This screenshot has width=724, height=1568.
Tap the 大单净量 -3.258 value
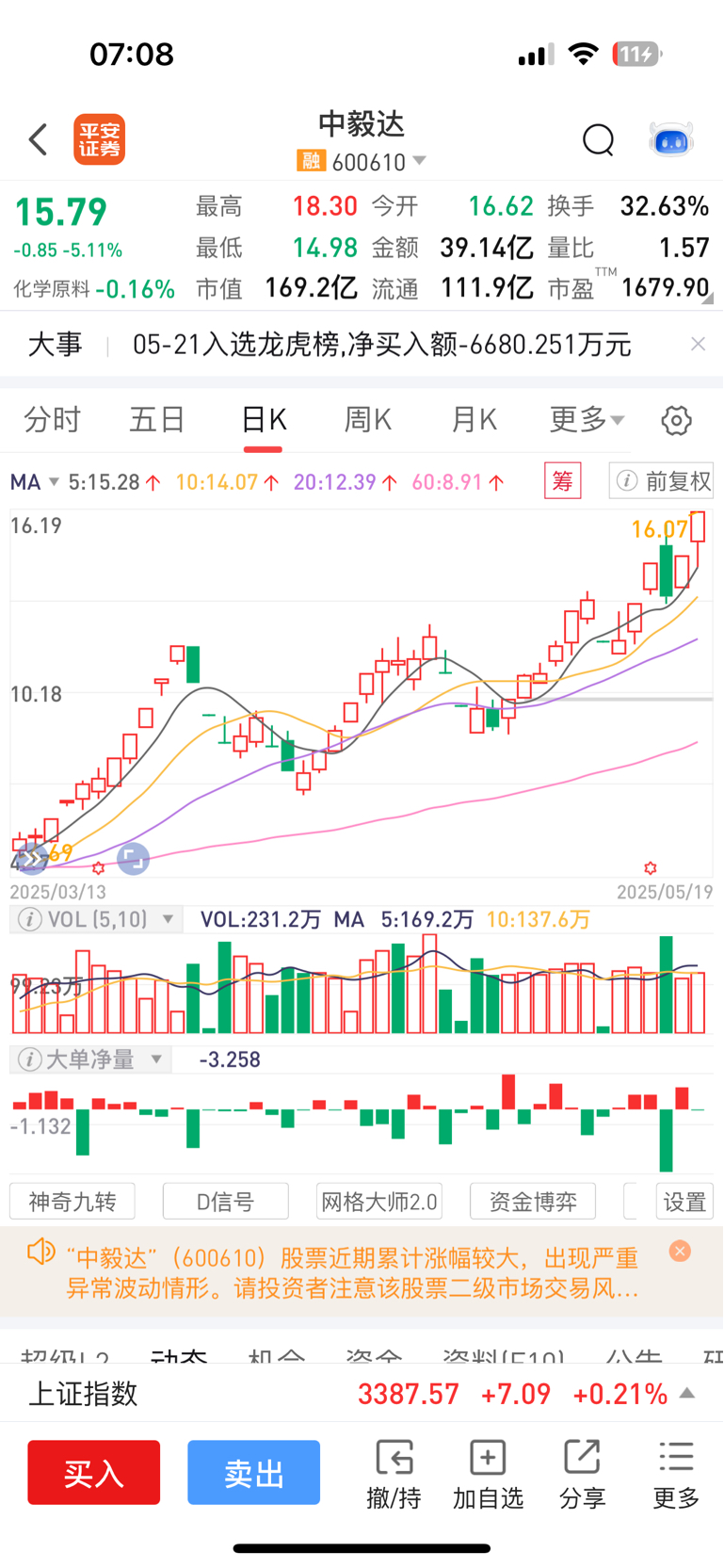tap(230, 1059)
